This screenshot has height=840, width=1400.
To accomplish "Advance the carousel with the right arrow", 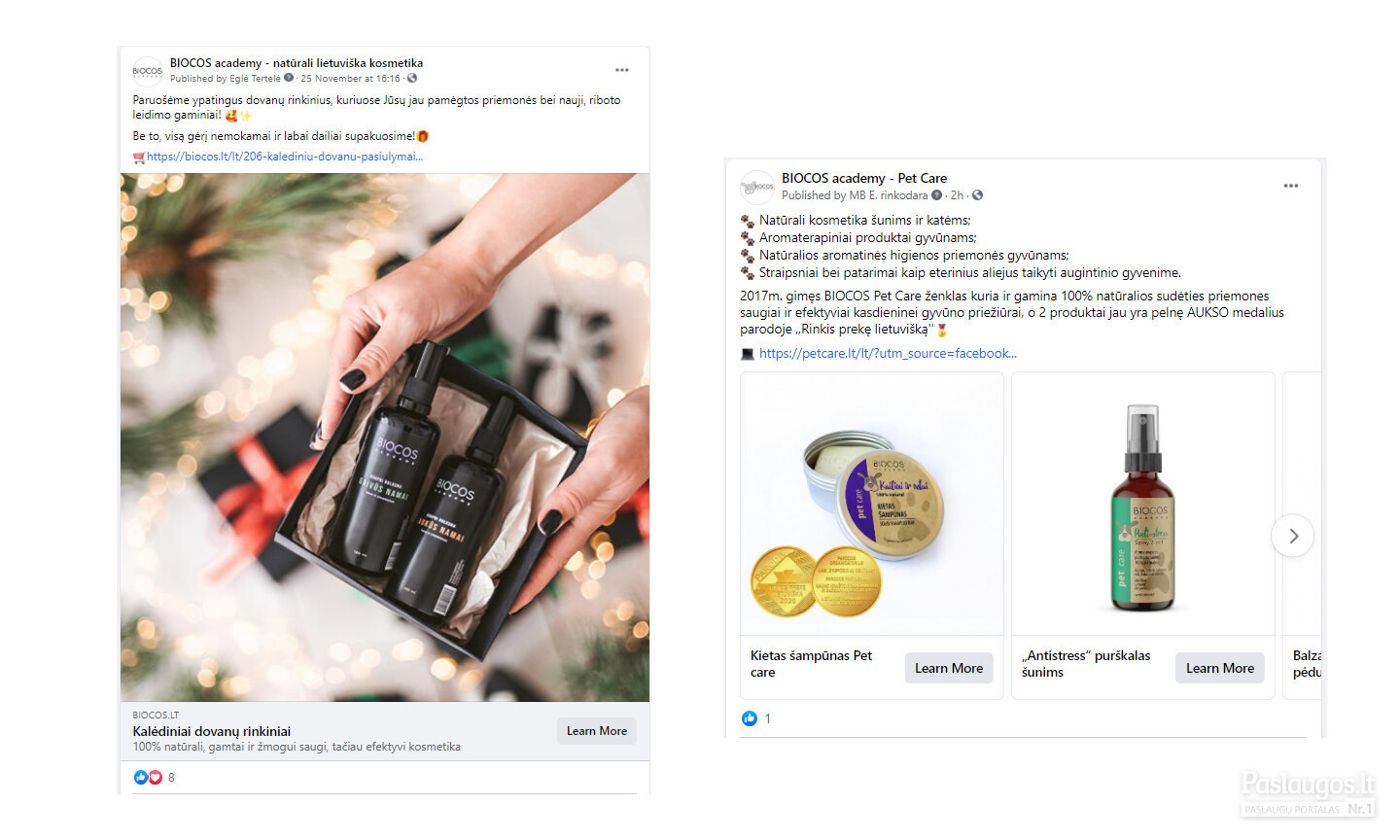I will (x=1293, y=536).
